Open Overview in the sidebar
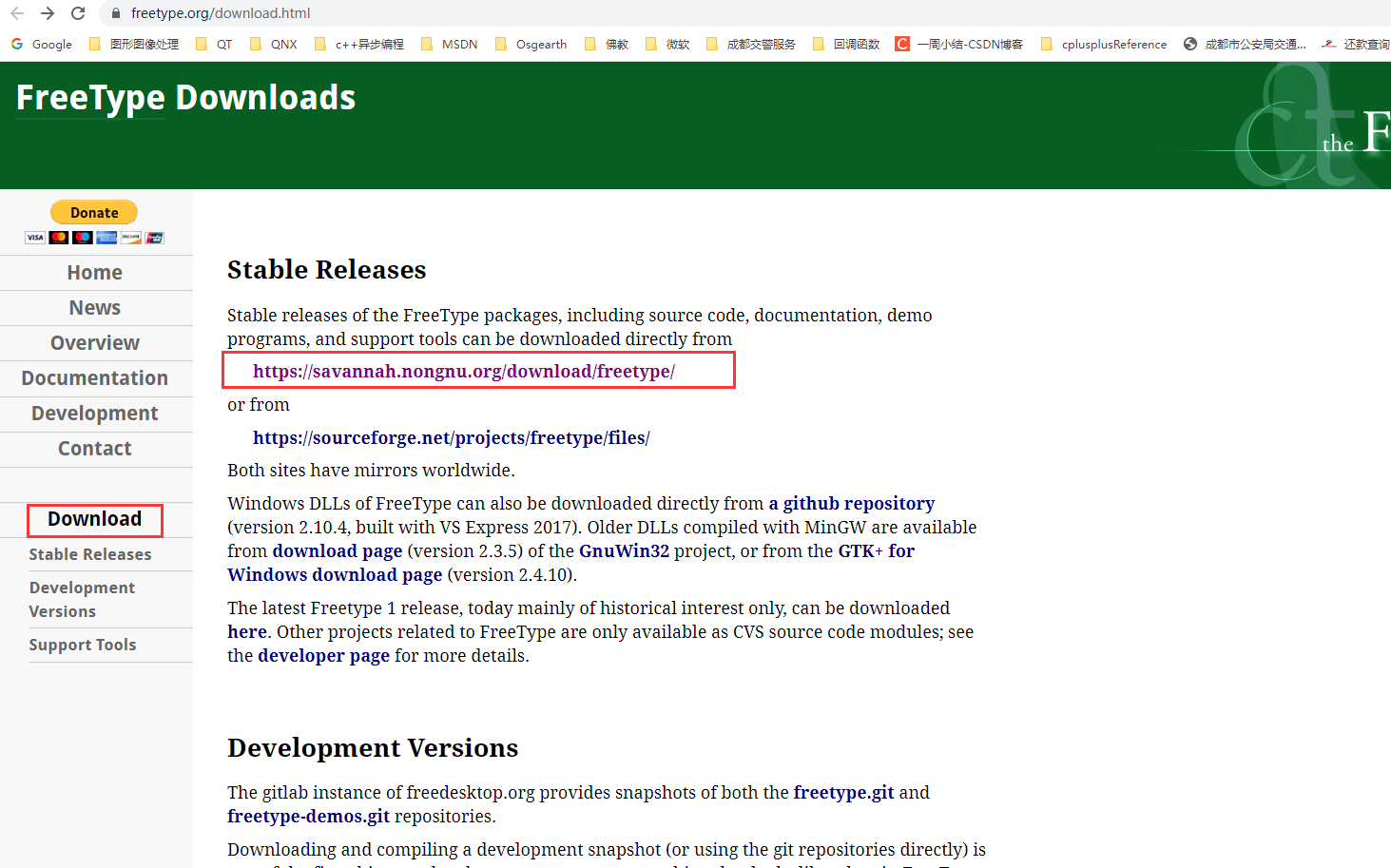The height and width of the screenshot is (868, 1391). click(x=95, y=343)
